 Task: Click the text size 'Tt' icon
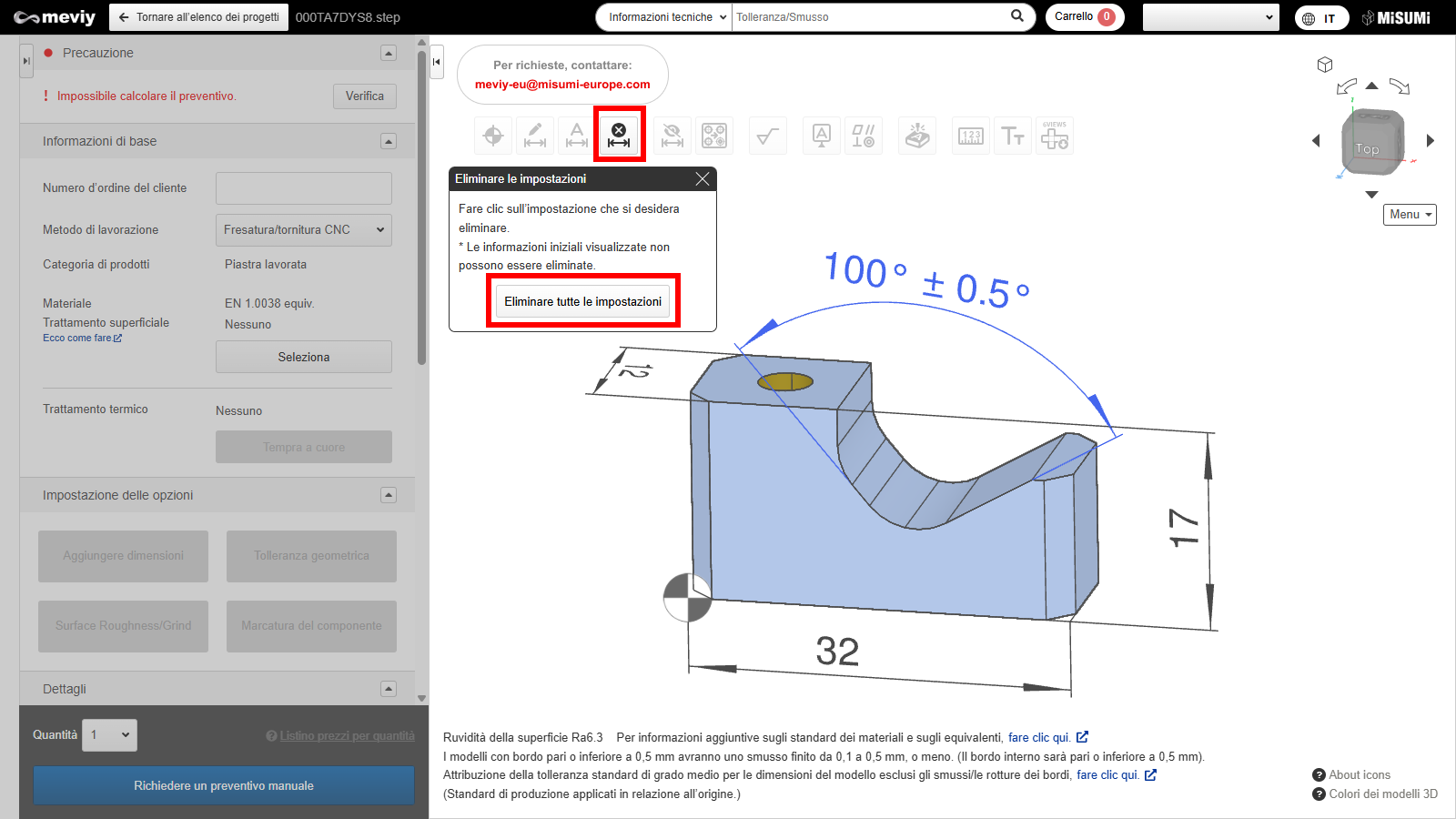pos(1013,136)
